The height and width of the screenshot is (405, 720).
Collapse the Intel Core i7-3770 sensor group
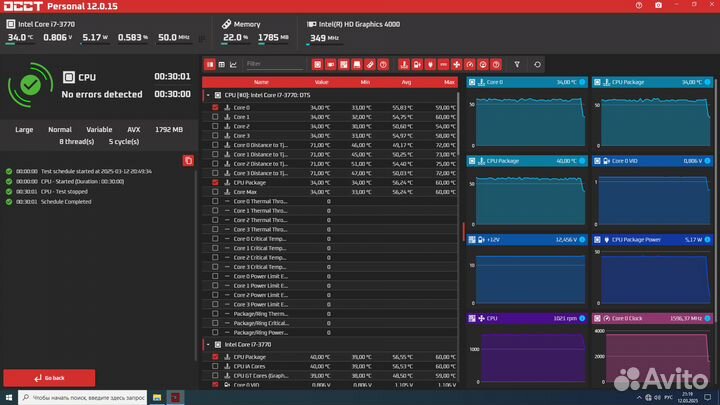click(x=207, y=344)
